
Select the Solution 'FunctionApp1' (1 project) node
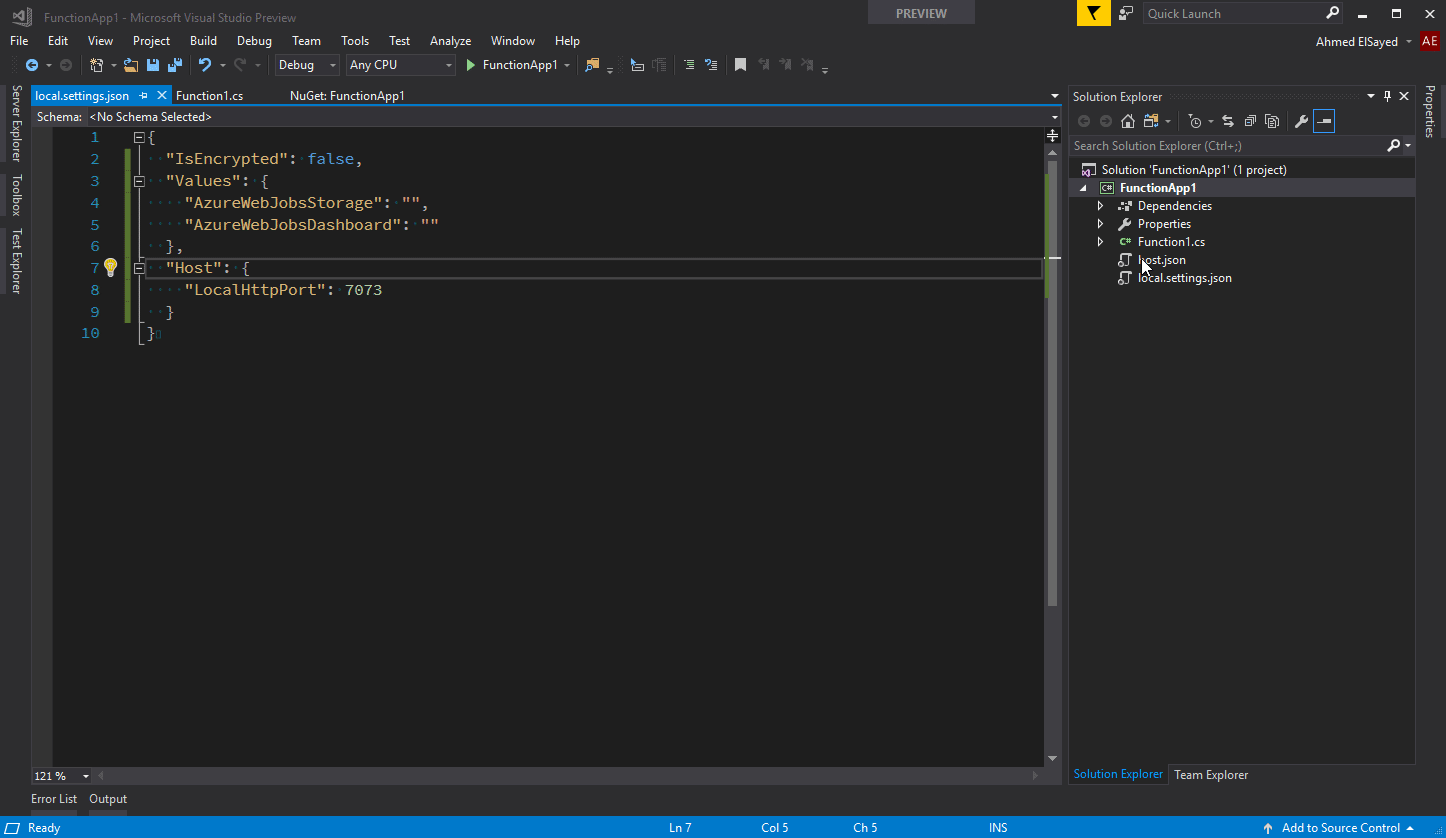(1194, 170)
